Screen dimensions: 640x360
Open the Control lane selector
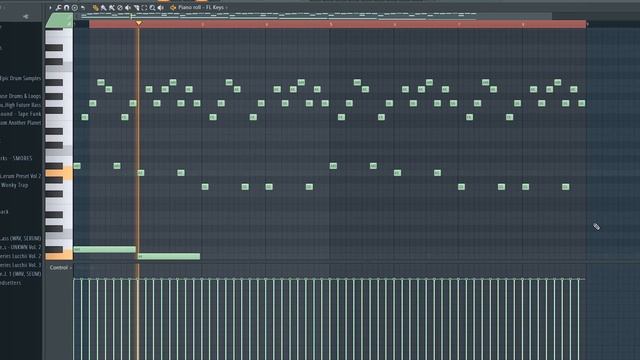(60, 268)
